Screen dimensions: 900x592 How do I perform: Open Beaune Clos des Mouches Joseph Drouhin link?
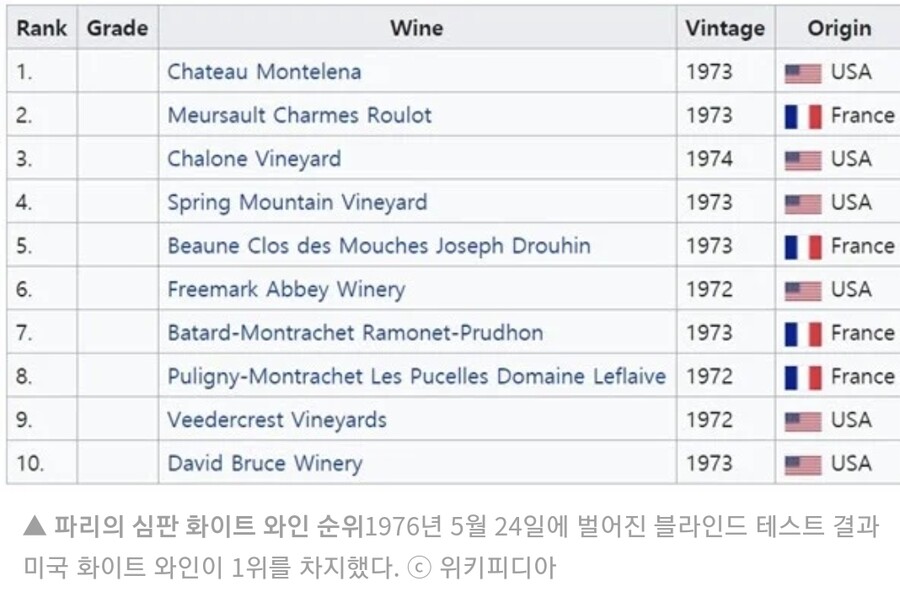(x=379, y=246)
